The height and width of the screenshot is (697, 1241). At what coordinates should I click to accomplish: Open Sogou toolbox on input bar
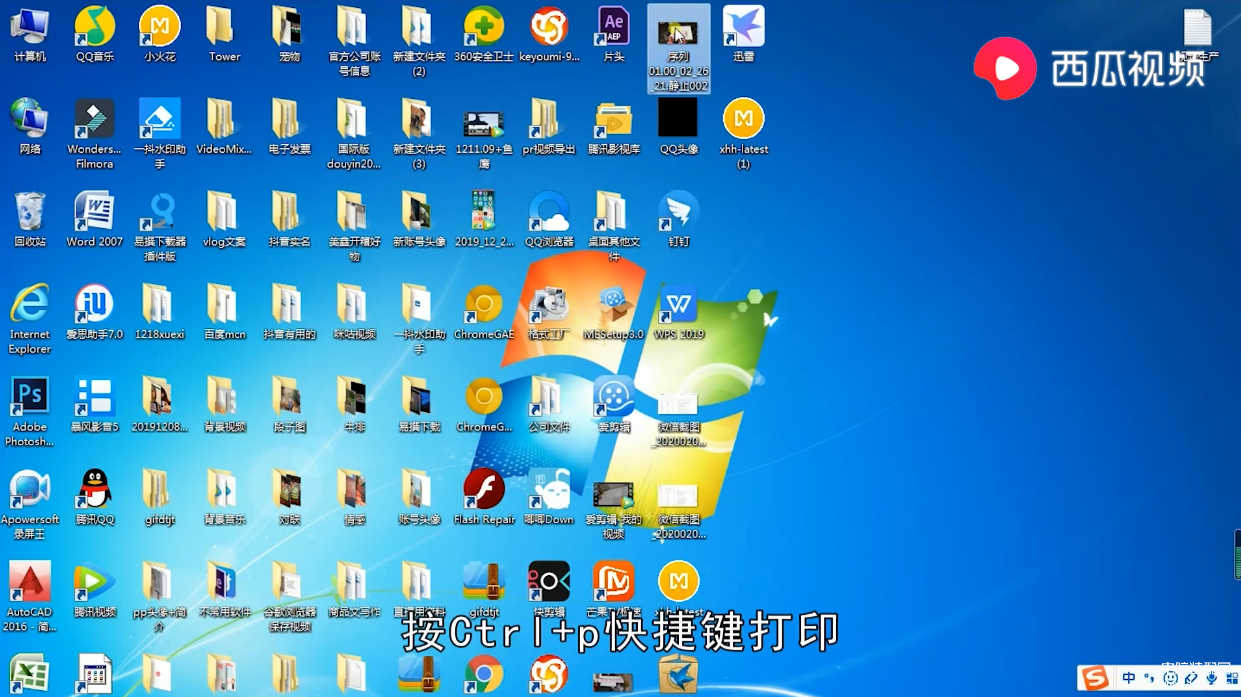1233,679
